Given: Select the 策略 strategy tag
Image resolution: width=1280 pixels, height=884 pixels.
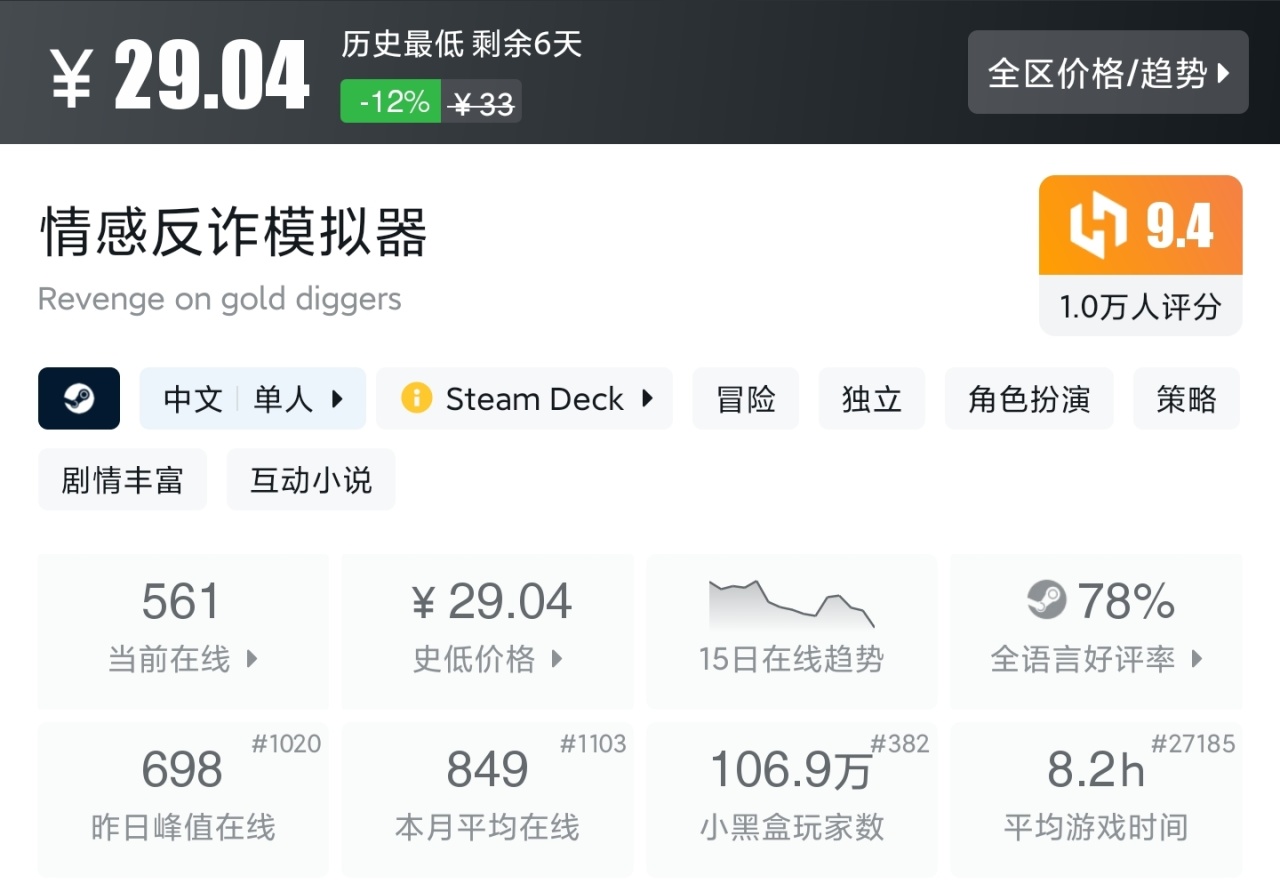Looking at the screenshot, I should 1186,399.
